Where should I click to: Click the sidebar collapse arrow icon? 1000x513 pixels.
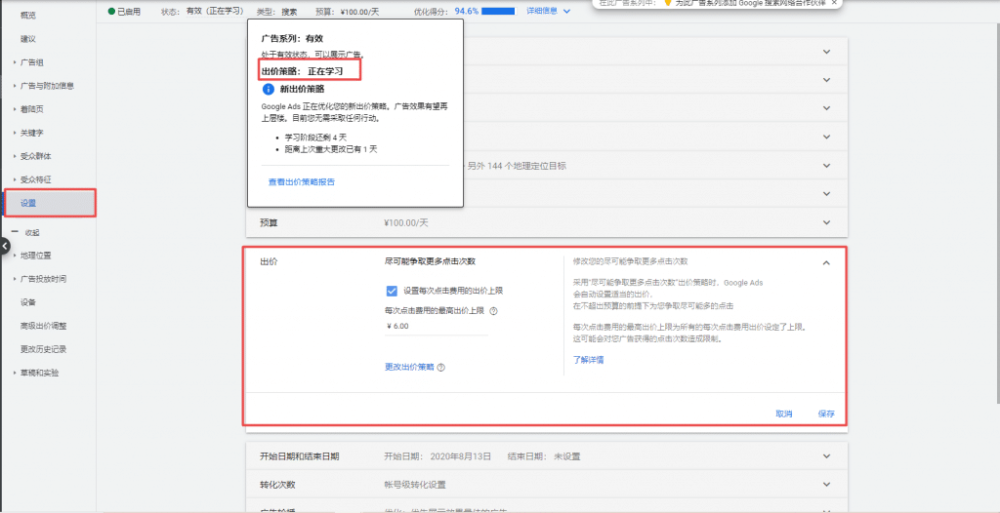pos(5,246)
